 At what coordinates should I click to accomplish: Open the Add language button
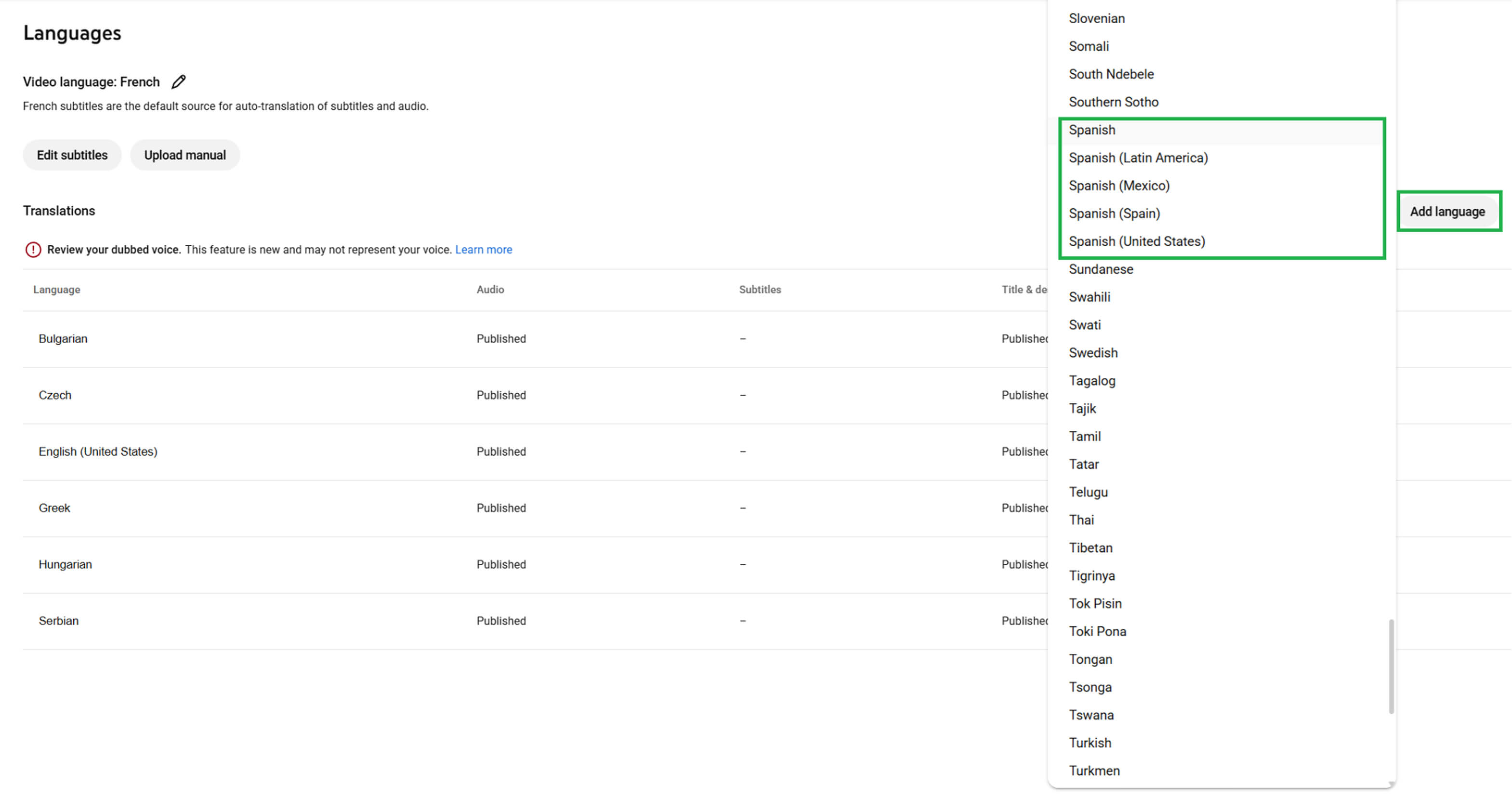1447,212
